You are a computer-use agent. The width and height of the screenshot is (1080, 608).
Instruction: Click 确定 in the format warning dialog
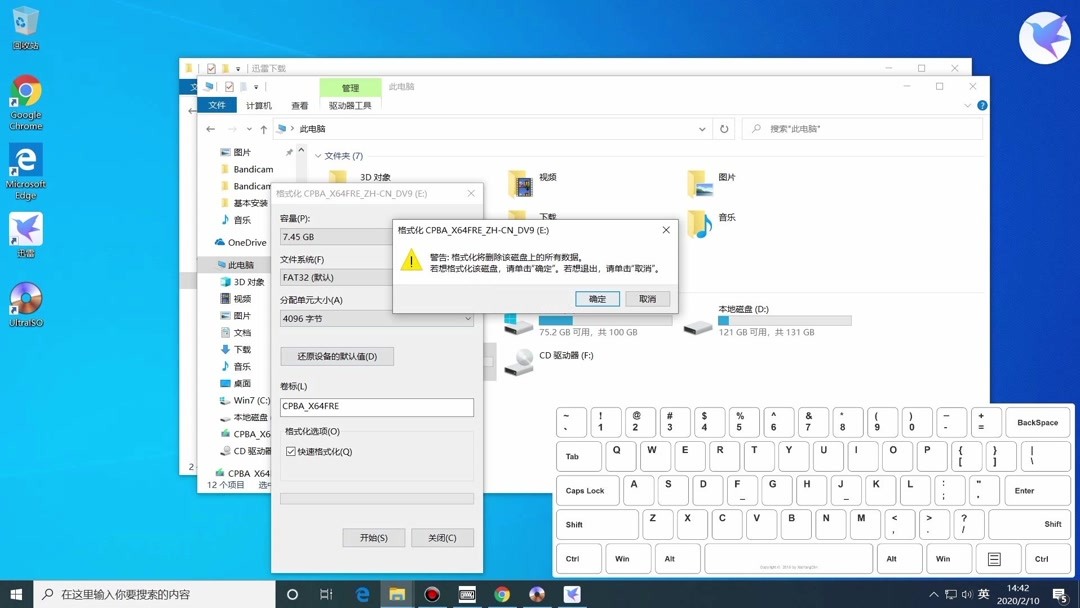[597, 297]
